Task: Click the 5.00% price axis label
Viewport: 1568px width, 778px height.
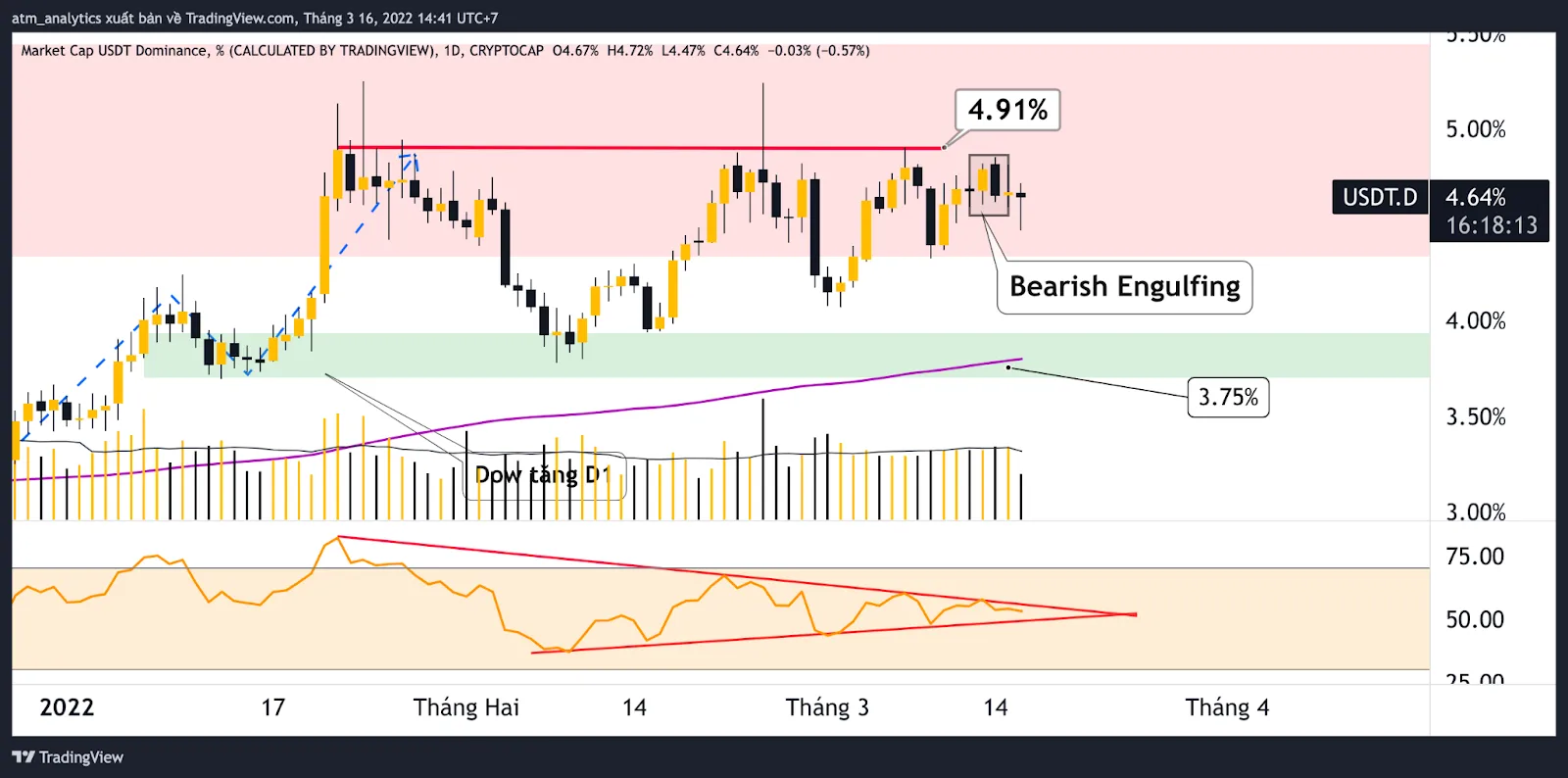Action: (x=1476, y=129)
